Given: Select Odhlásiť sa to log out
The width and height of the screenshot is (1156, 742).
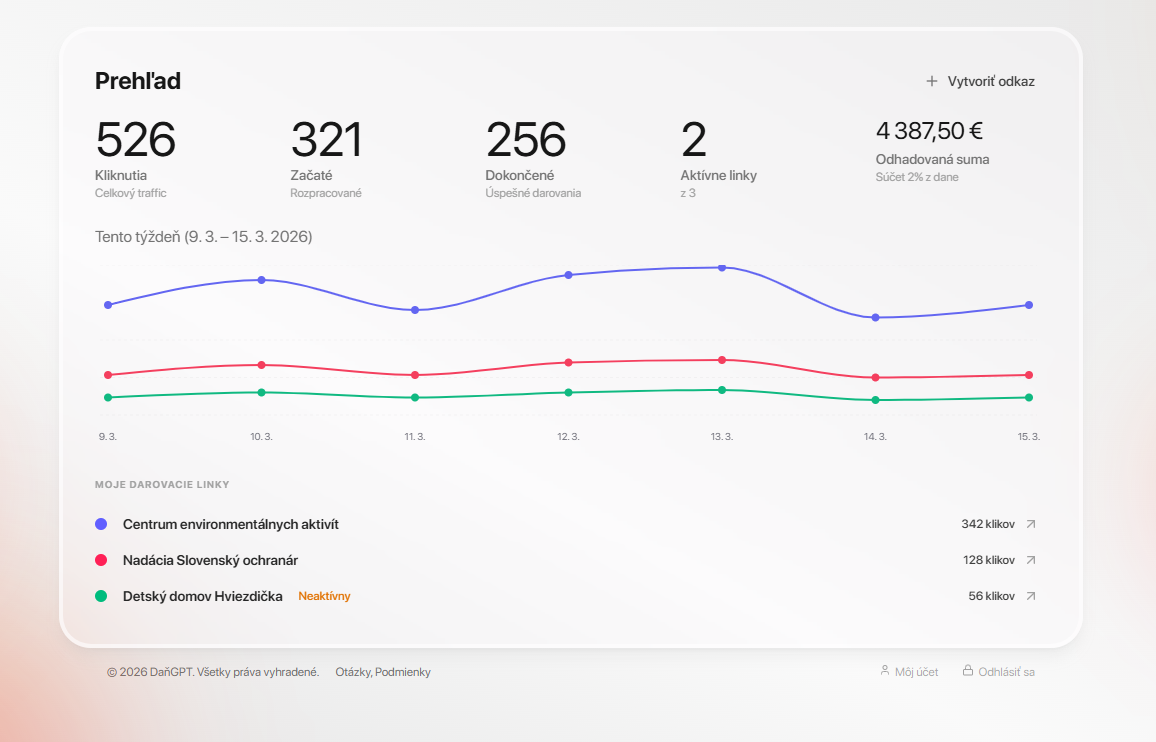Looking at the screenshot, I should (x=1006, y=672).
